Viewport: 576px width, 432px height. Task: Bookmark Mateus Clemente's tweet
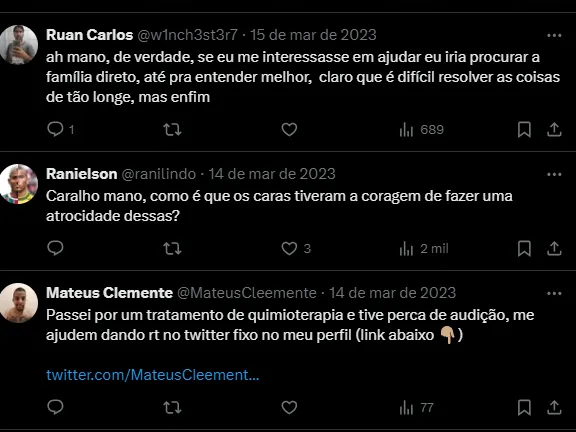(x=524, y=407)
